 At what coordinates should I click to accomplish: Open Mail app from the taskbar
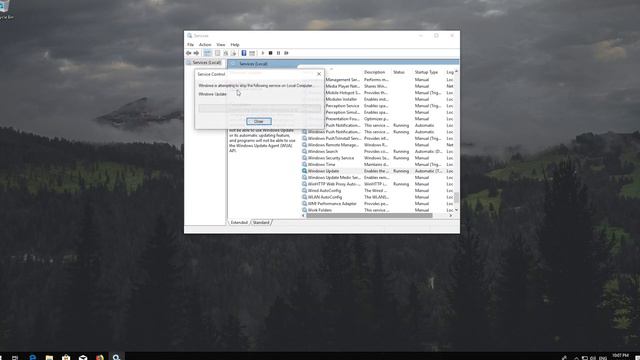83,357
